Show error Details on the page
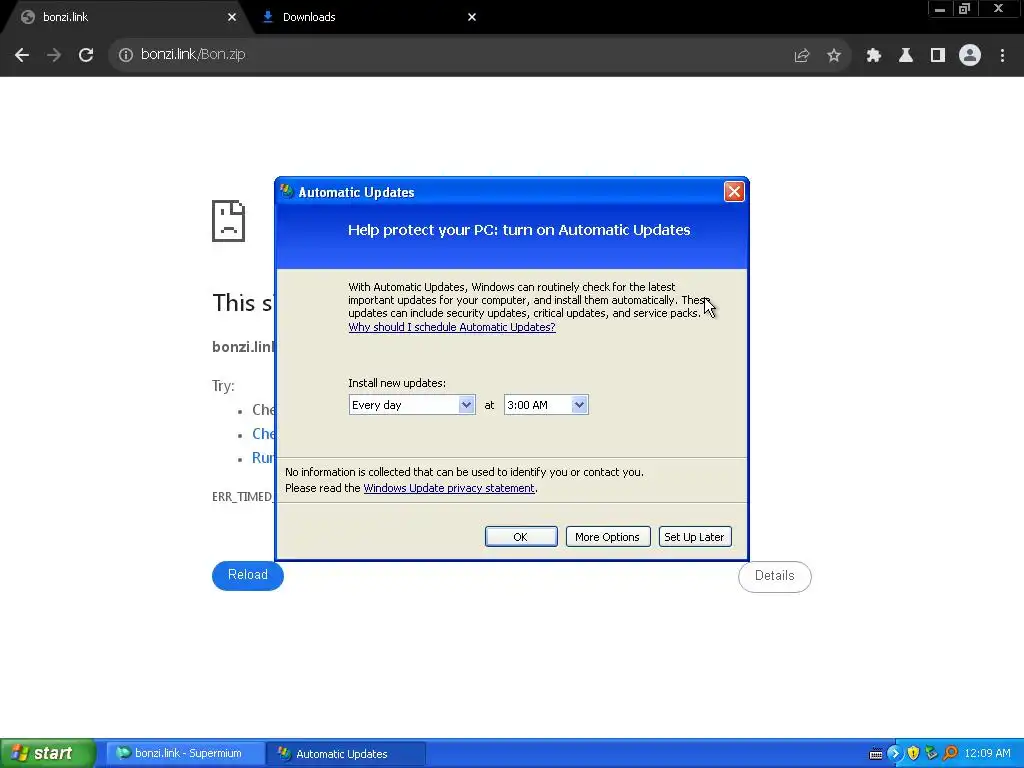The image size is (1024, 768). tap(775, 576)
